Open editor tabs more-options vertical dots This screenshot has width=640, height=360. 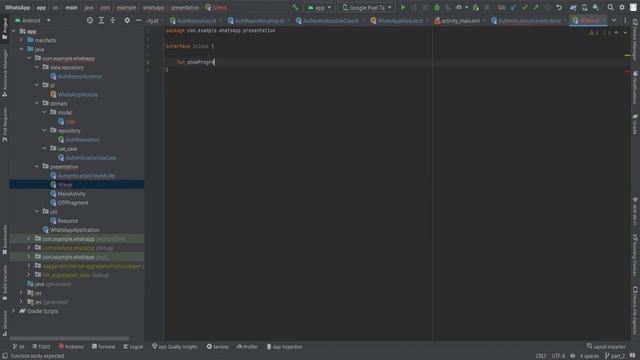pos(625,20)
